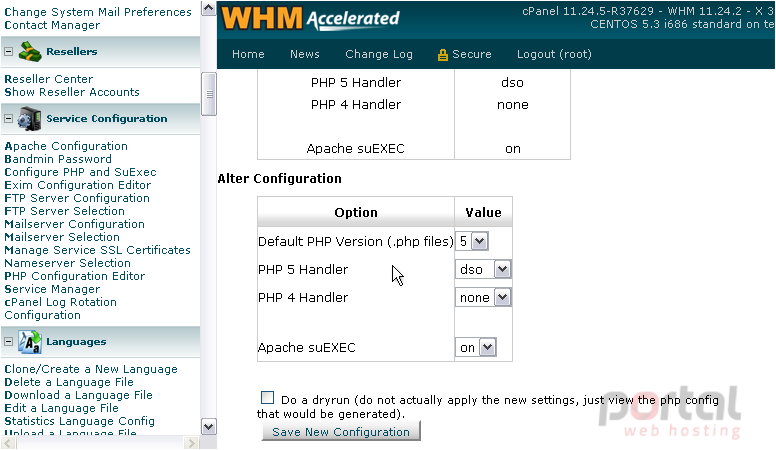Open Configure PHP and SuExec link
776x450 pixels.
click(x=80, y=172)
